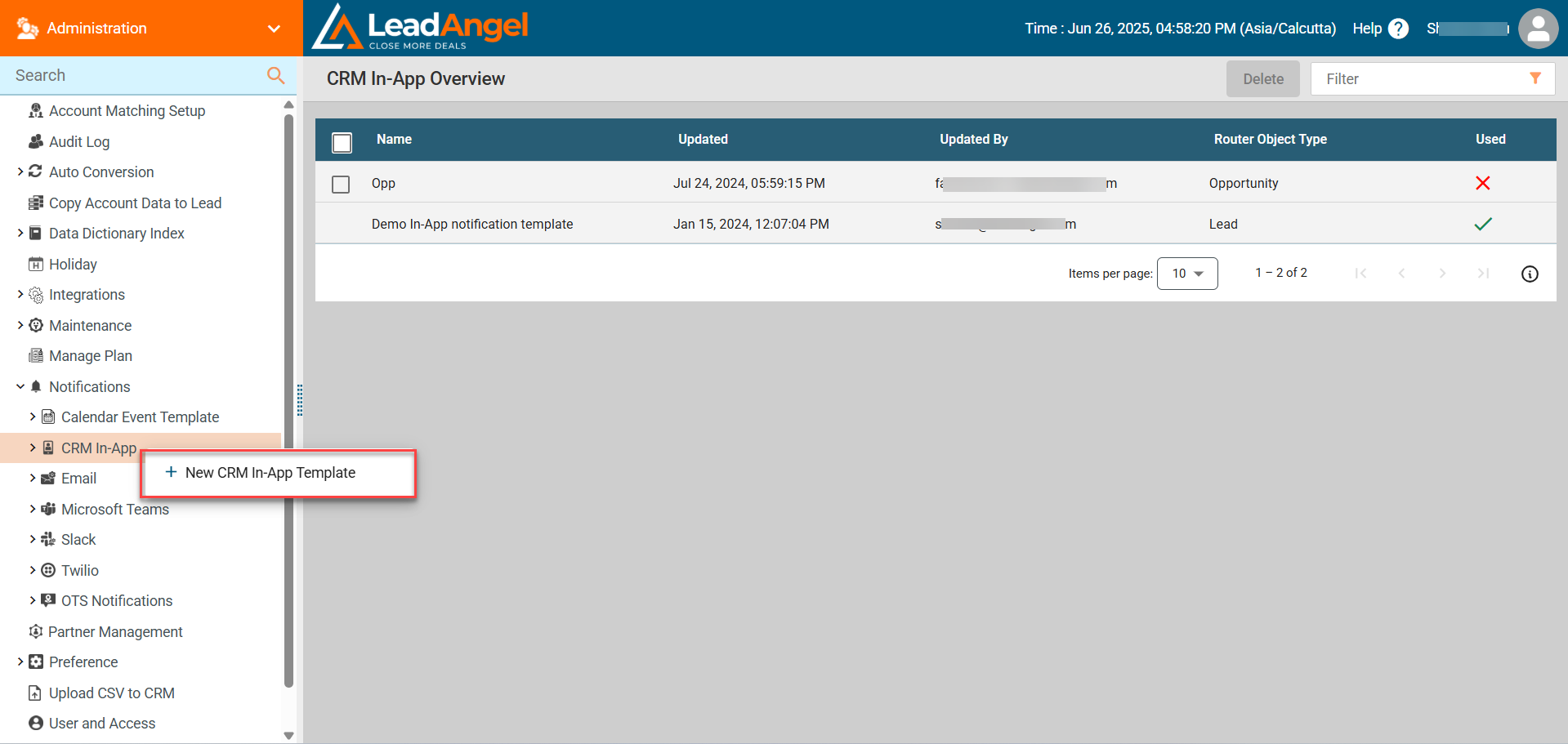Click the Slack notifications icon
Screen dimensions: 1568x744
pyautogui.click(x=48, y=539)
